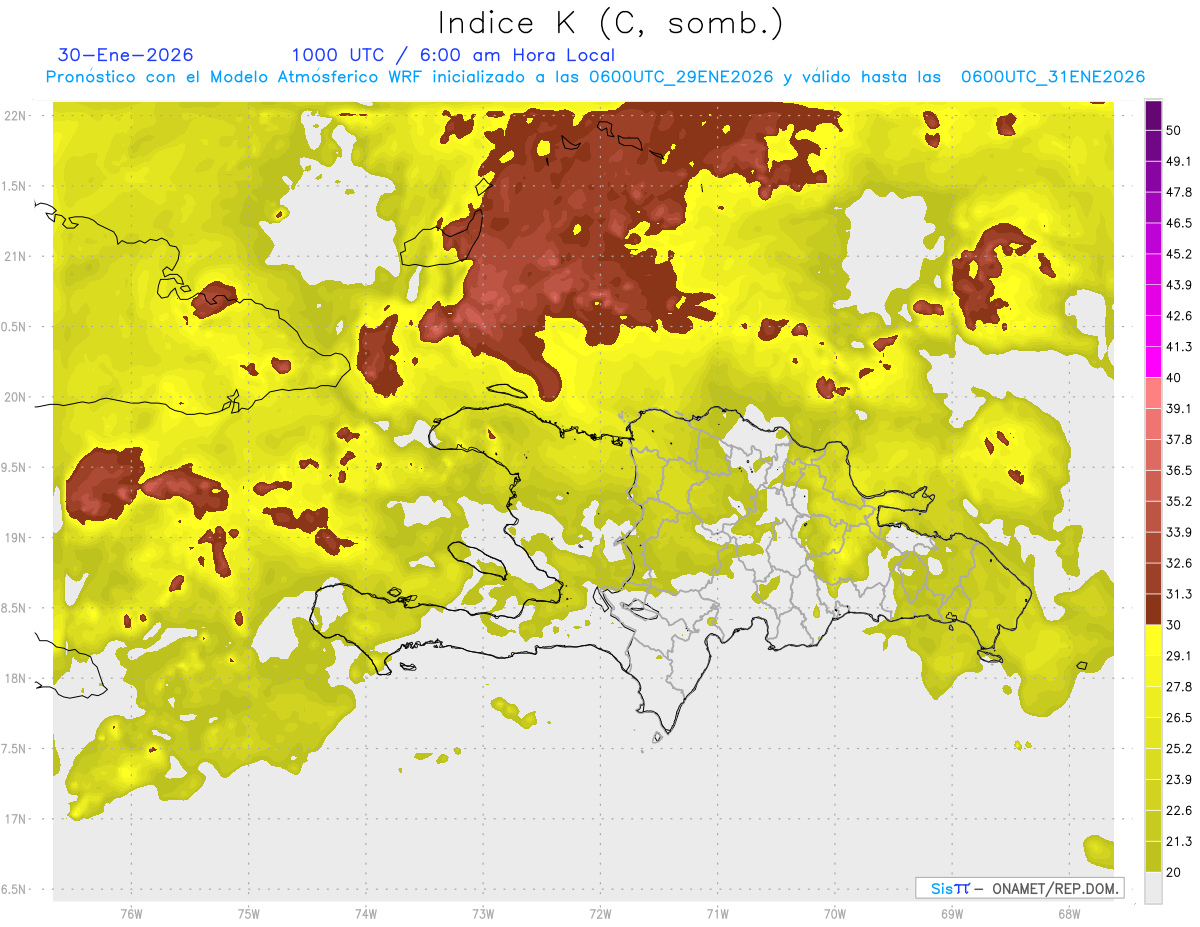The width and height of the screenshot is (1200, 927).
Task: Select the bright yellow swatch just below 30
Action: tap(1153, 640)
